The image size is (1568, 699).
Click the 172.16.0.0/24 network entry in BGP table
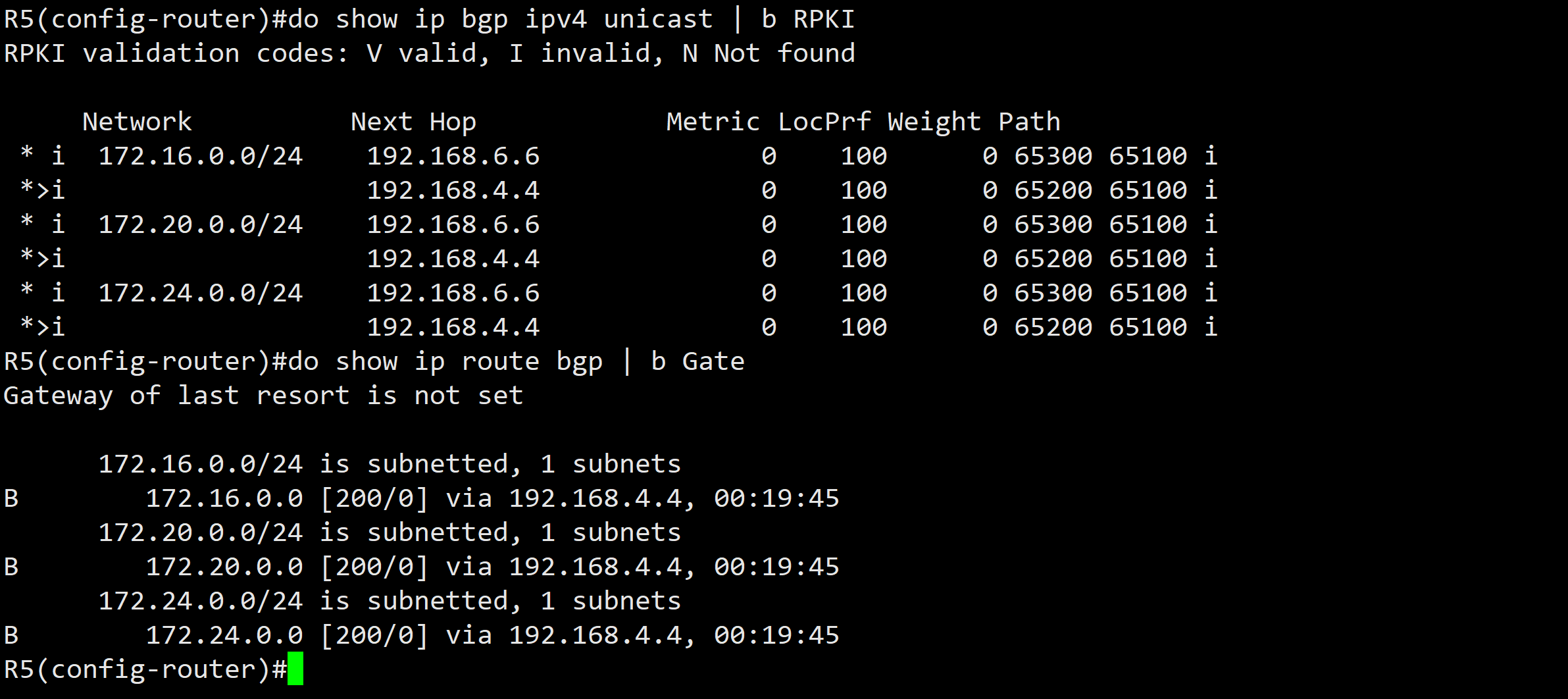pos(201,157)
